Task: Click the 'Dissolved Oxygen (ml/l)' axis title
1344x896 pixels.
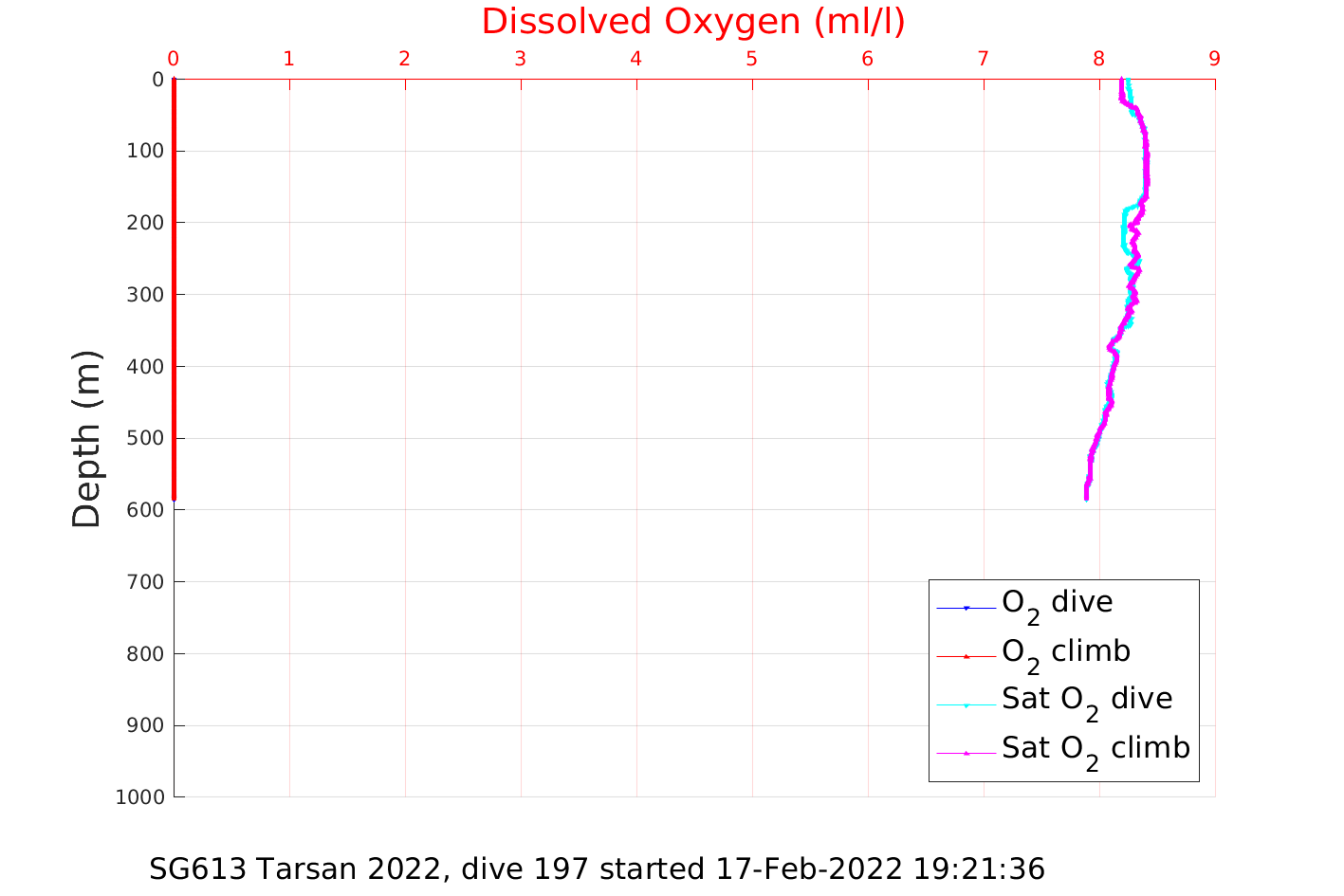Action: (693, 22)
